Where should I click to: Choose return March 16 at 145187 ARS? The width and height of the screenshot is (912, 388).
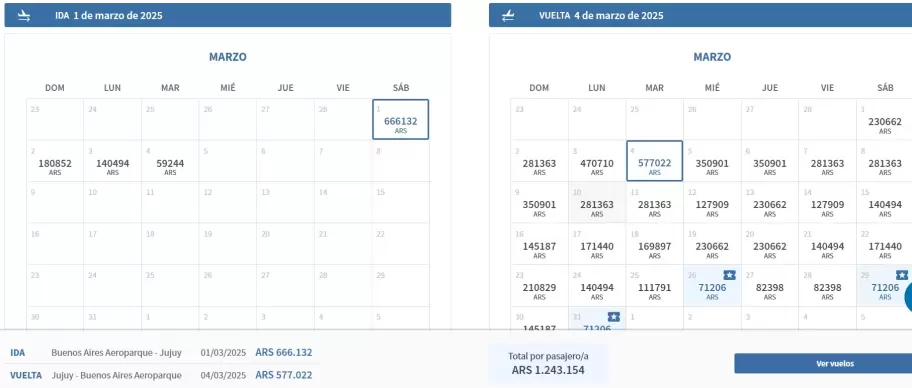(539, 244)
